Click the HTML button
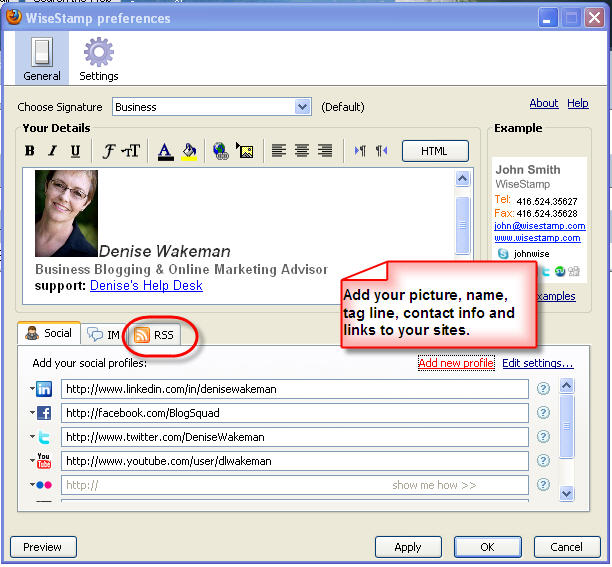The width and height of the screenshot is (612, 567). click(434, 151)
